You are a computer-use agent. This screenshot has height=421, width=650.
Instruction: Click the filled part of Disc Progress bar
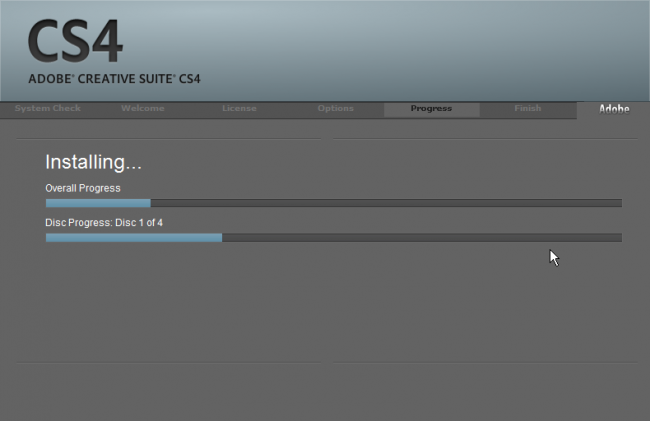coord(133,238)
